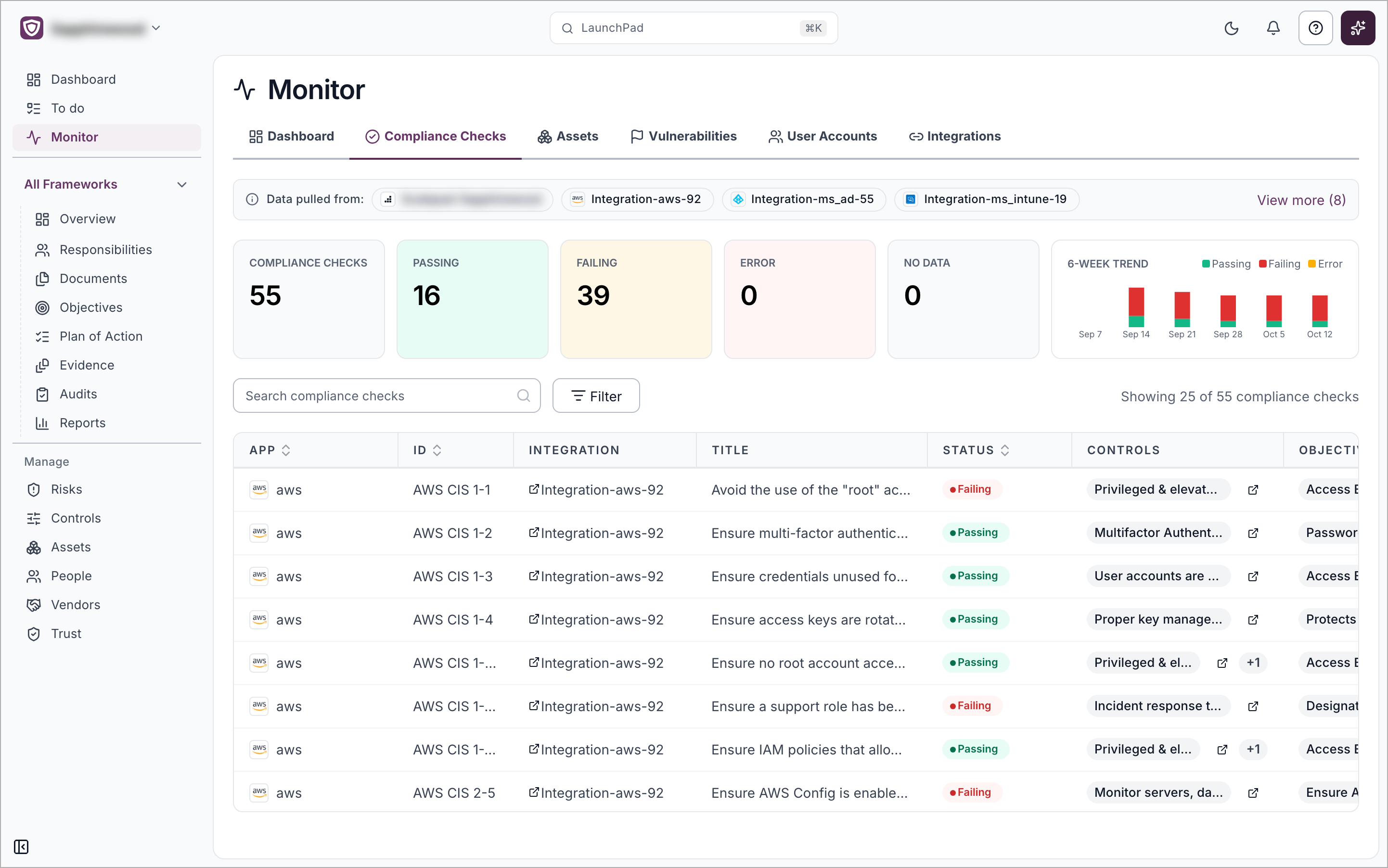Screen dimensions: 1388x868
Task: Open notifications bell
Action: [x=1273, y=28]
